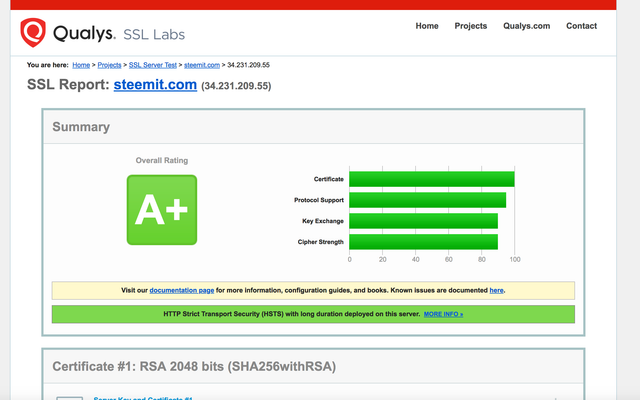Click the Qualys shield logo icon
Viewport: 640px width, 400px height.
coord(33,33)
